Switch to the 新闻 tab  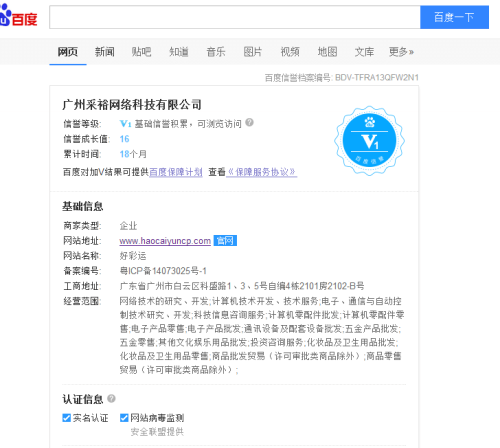[x=105, y=52]
